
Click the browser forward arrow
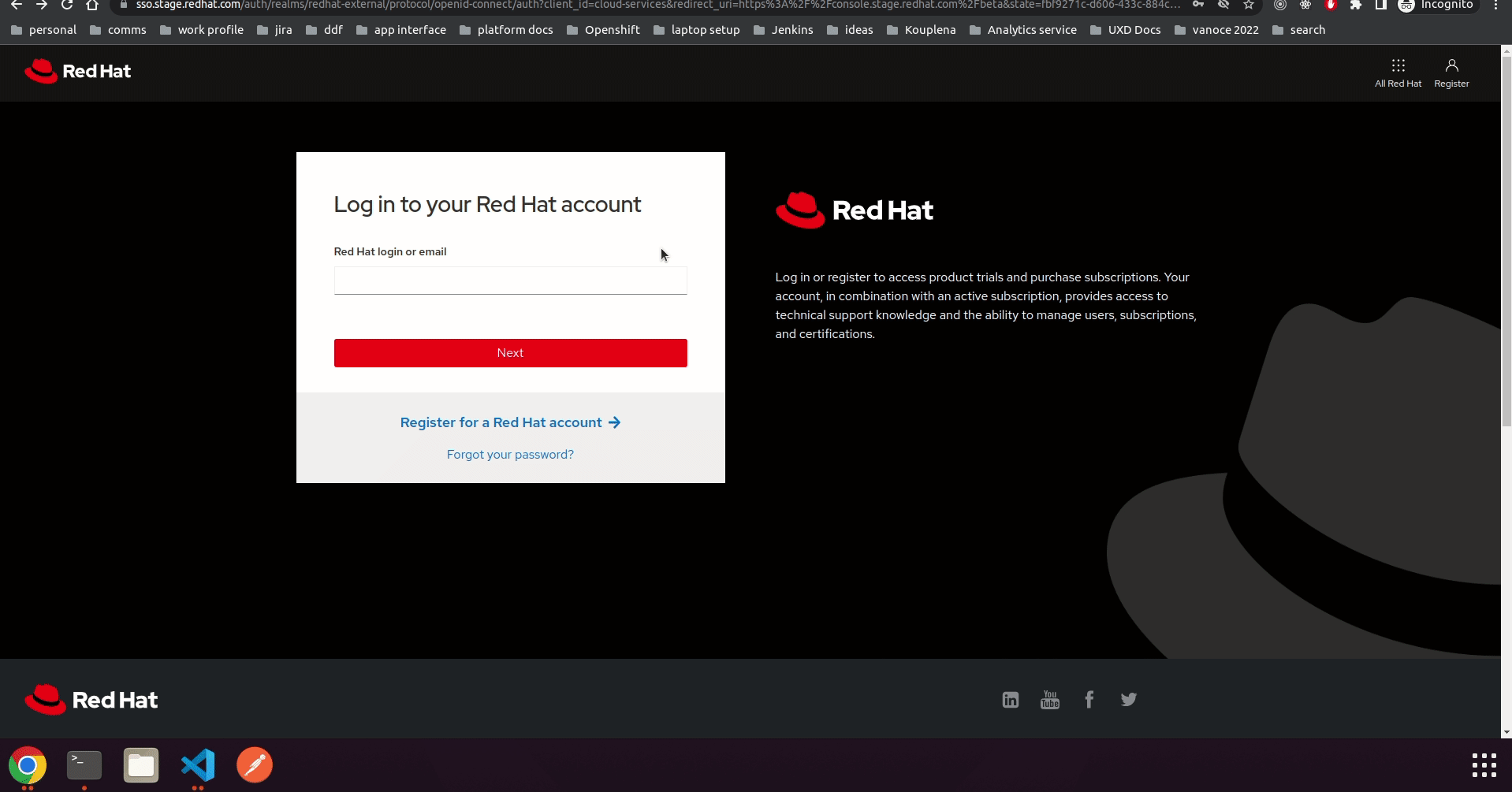click(x=42, y=5)
